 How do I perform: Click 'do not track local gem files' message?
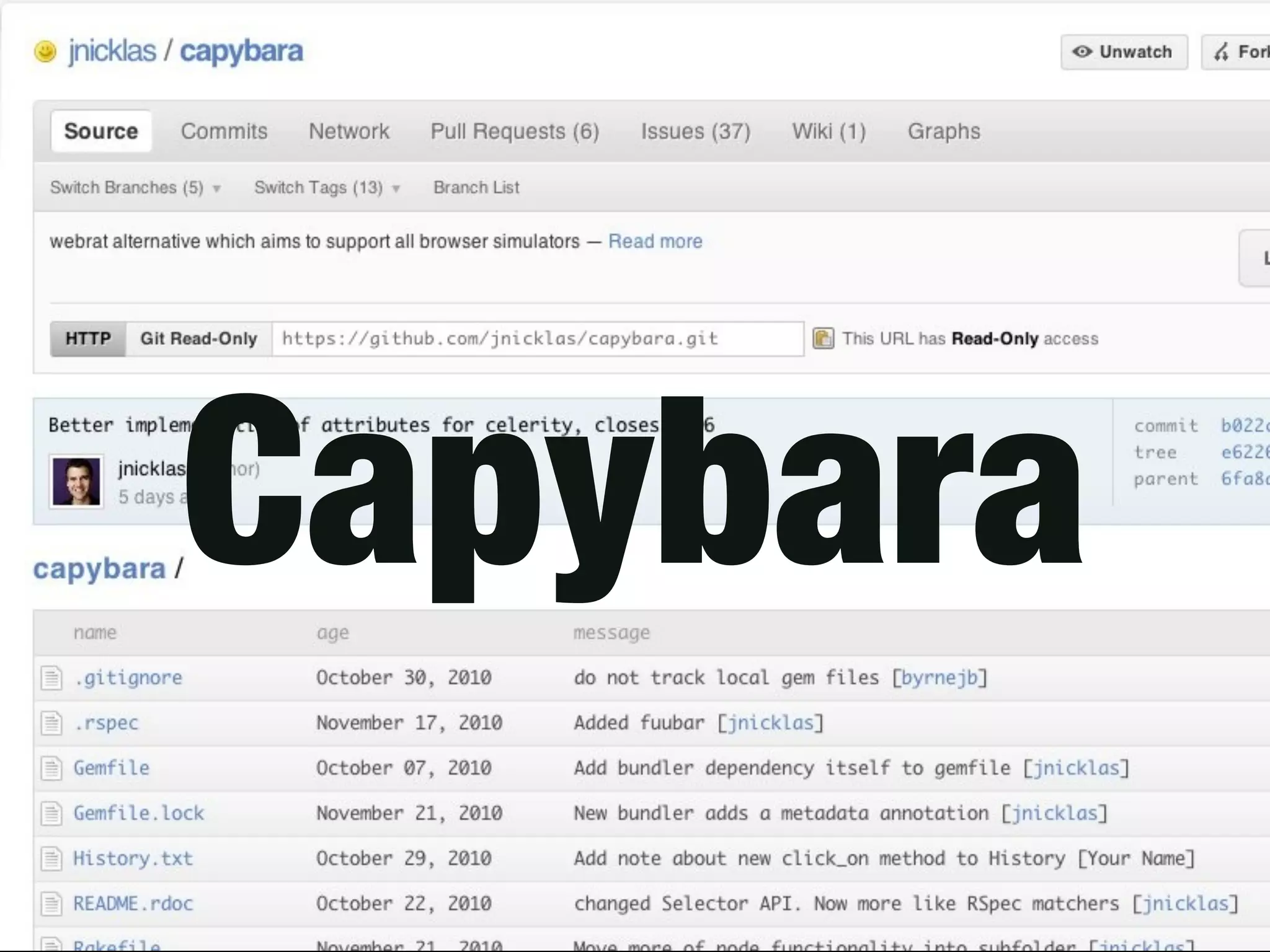[x=726, y=677]
